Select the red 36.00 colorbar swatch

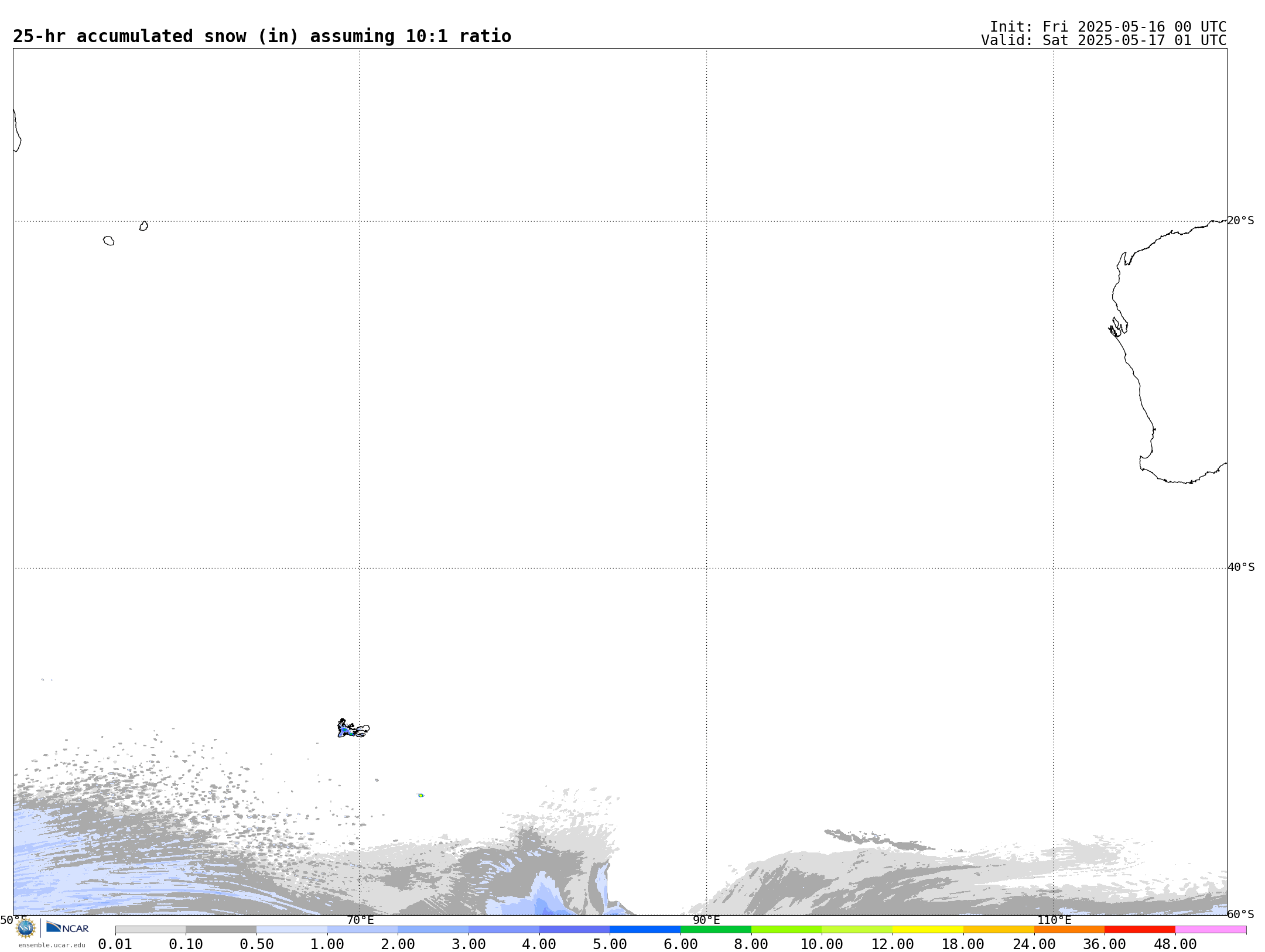(1140, 930)
